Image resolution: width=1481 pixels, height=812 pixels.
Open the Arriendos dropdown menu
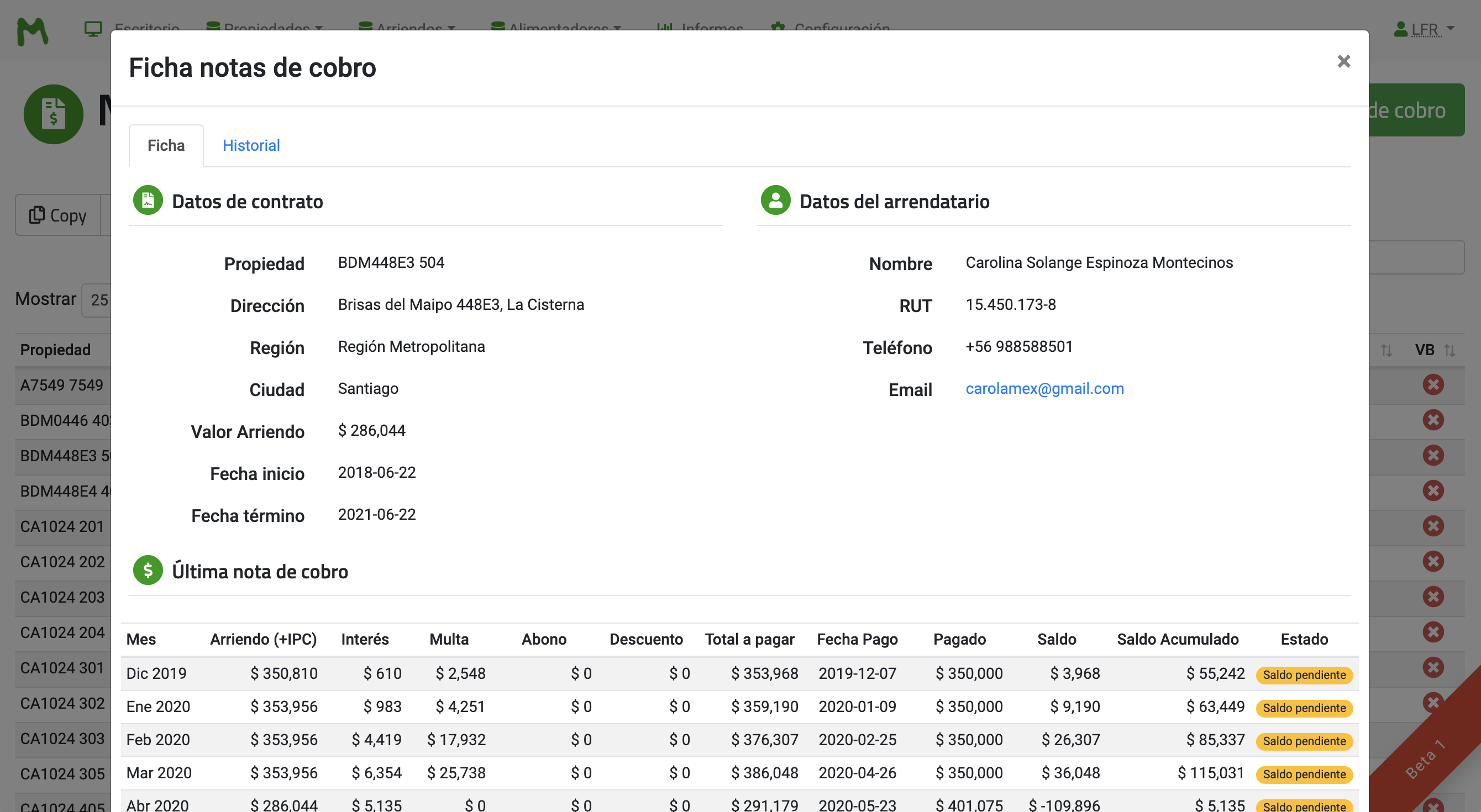pyautogui.click(x=407, y=28)
